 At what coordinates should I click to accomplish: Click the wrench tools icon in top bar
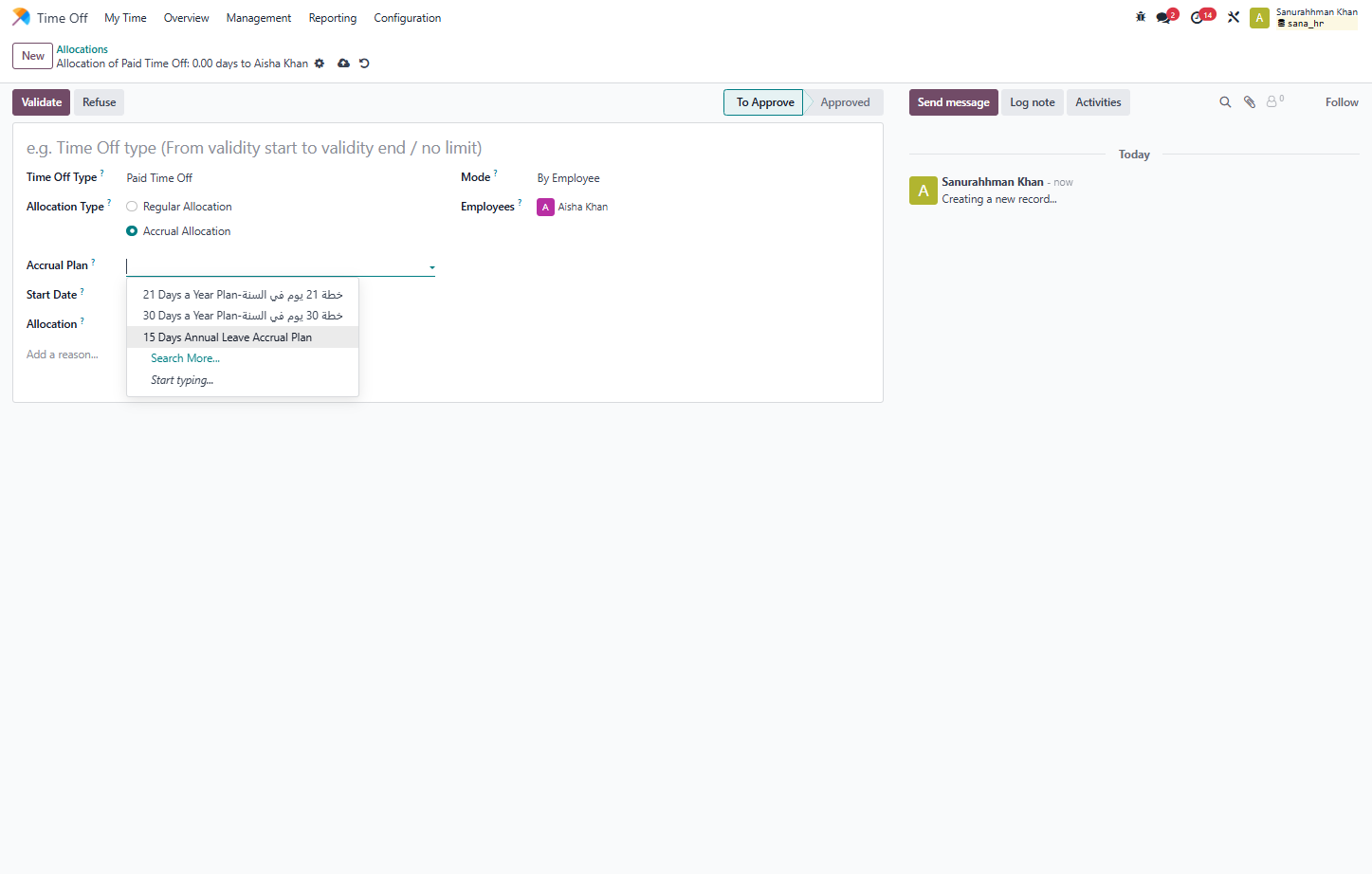1234,17
